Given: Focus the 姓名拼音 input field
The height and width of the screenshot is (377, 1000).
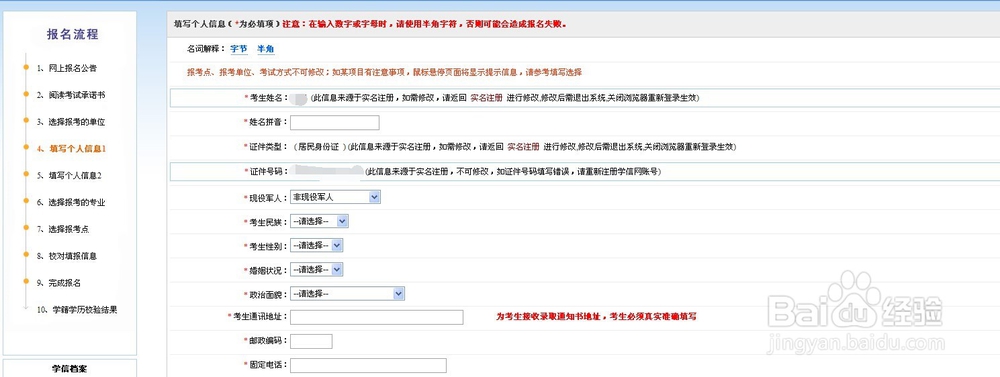Looking at the screenshot, I should click(x=335, y=122).
